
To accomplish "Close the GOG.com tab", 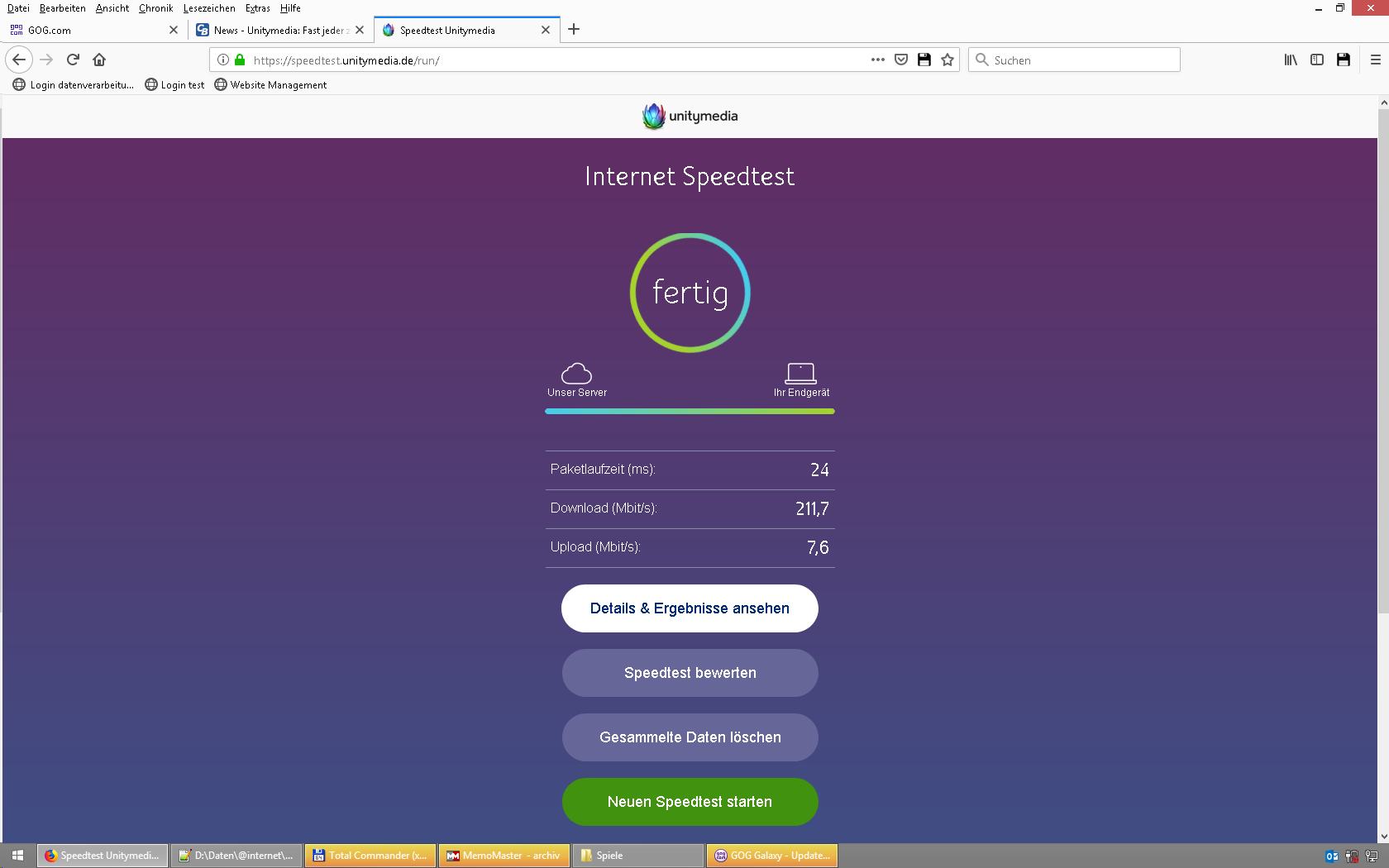I will (174, 30).
